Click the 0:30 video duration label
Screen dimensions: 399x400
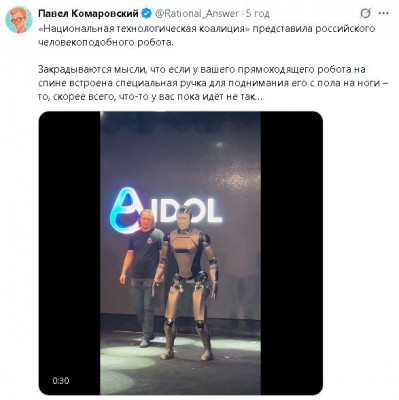coord(61,381)
